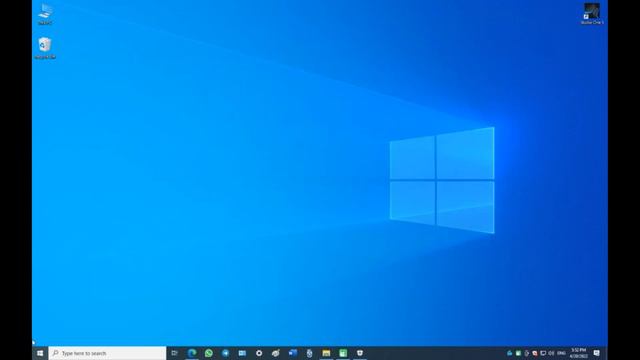640x360 pixels.
Task: Open the Word icon on the taskbar
Action: click(293, 353)
